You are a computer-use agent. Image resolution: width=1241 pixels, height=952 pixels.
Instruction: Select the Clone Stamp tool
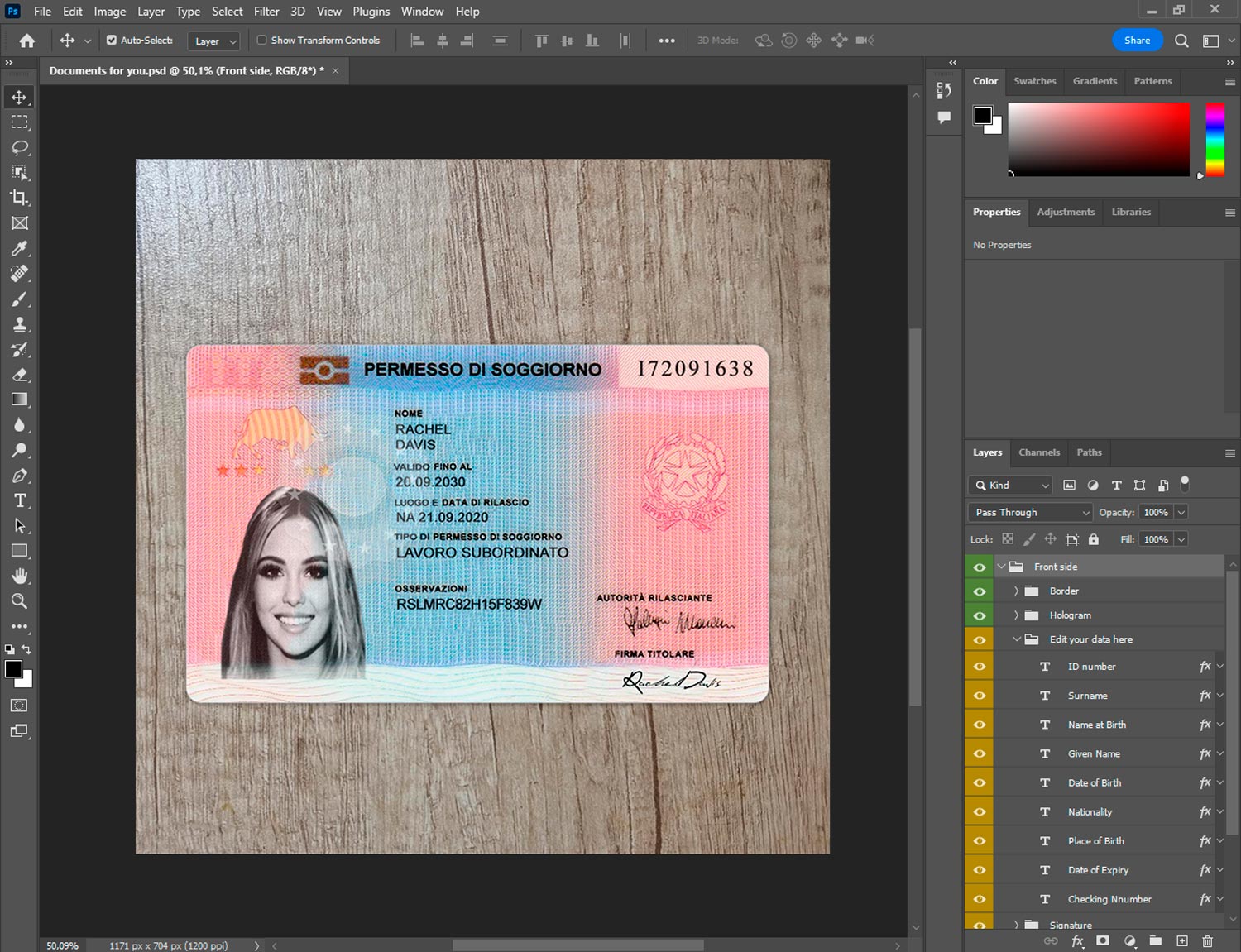(19, 324)
